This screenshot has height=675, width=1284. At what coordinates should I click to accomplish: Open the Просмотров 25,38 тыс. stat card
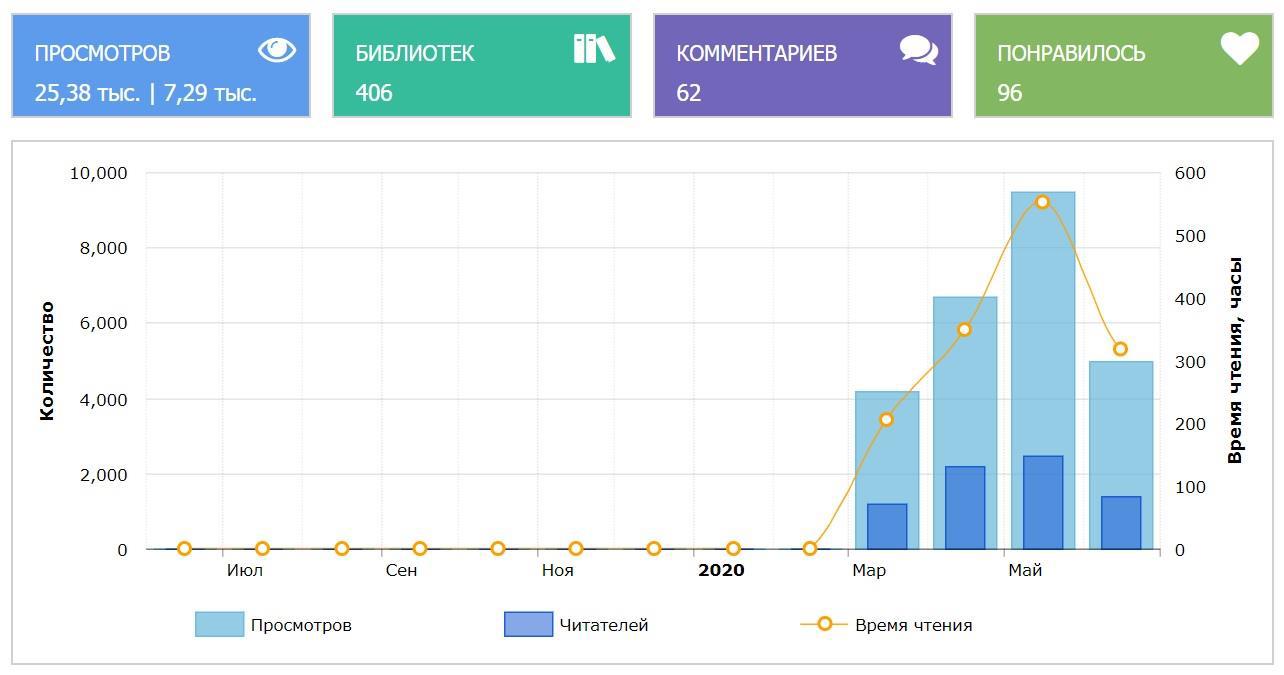pos(161,66)
